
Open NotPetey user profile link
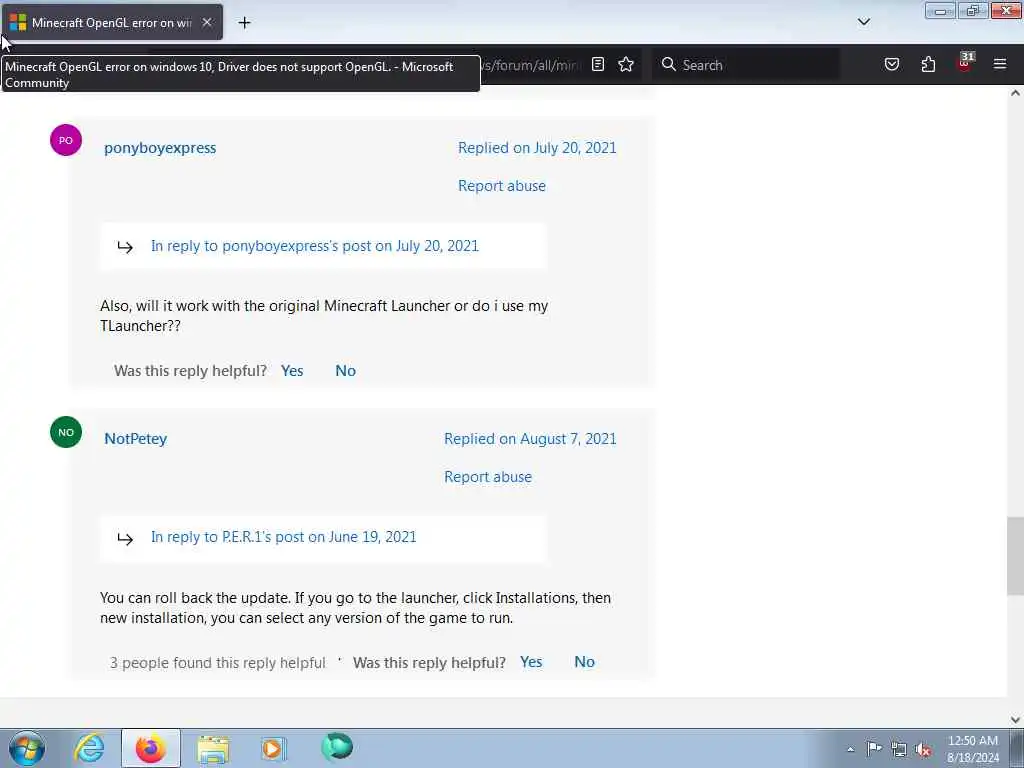coord(136,439)
